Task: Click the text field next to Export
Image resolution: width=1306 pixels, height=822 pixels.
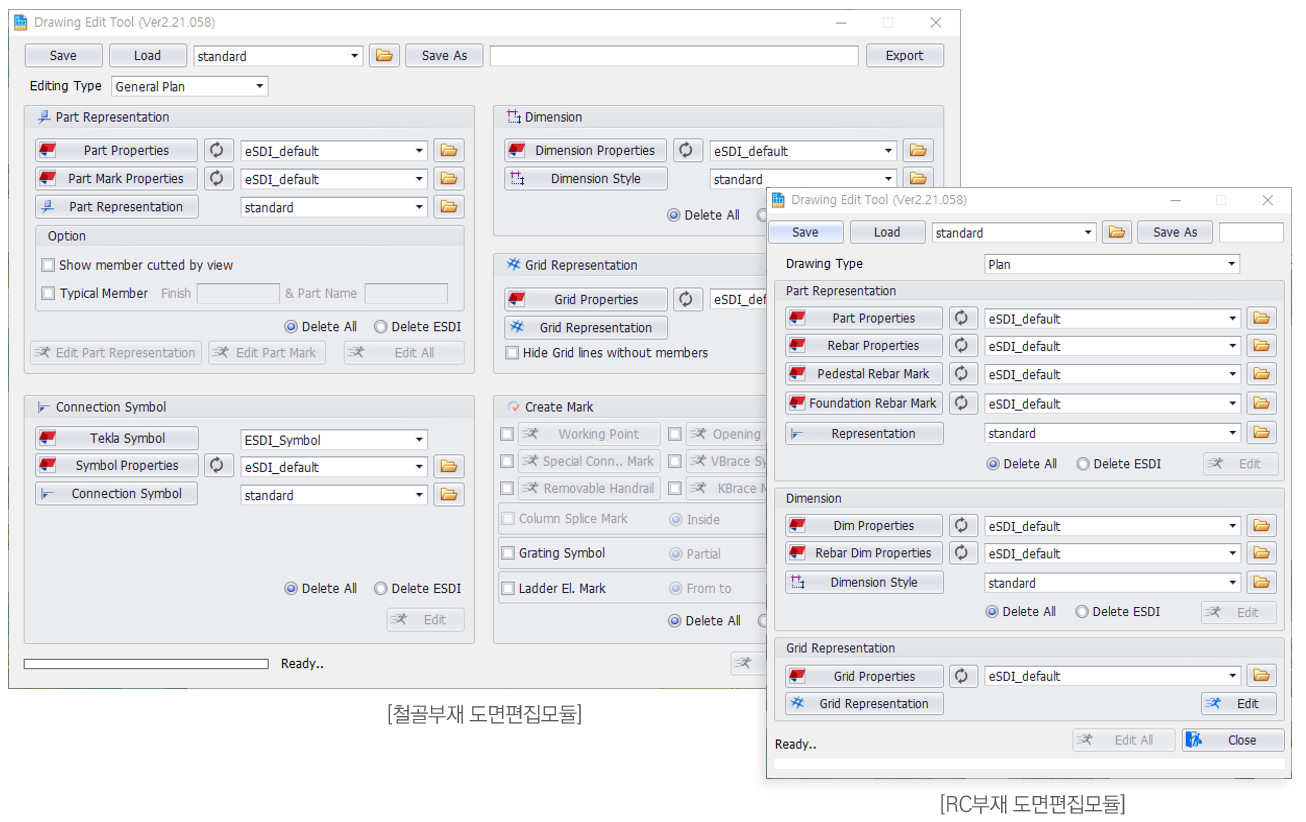Action: tap(673, 56)
